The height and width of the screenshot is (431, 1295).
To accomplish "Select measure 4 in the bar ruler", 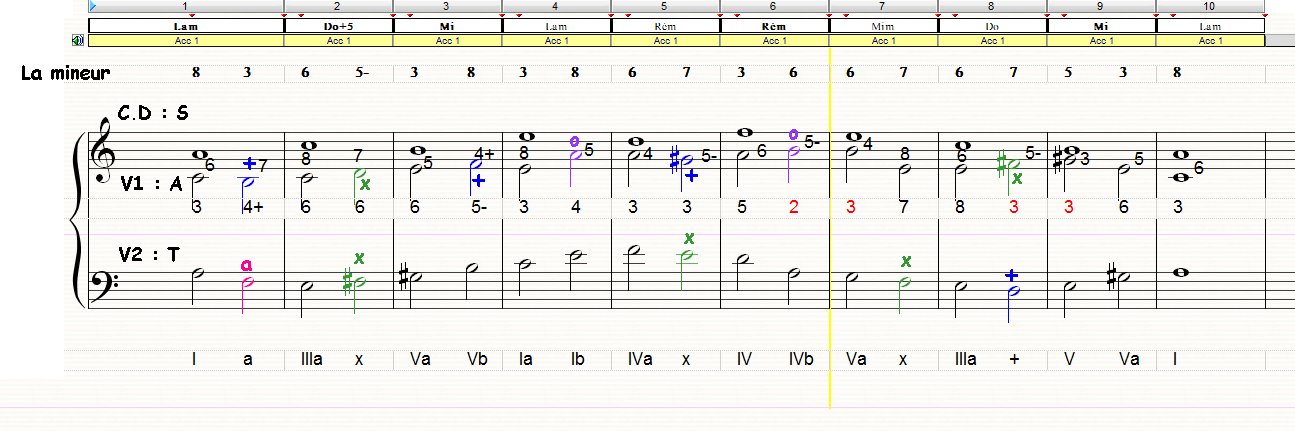I will coord(556,6).
